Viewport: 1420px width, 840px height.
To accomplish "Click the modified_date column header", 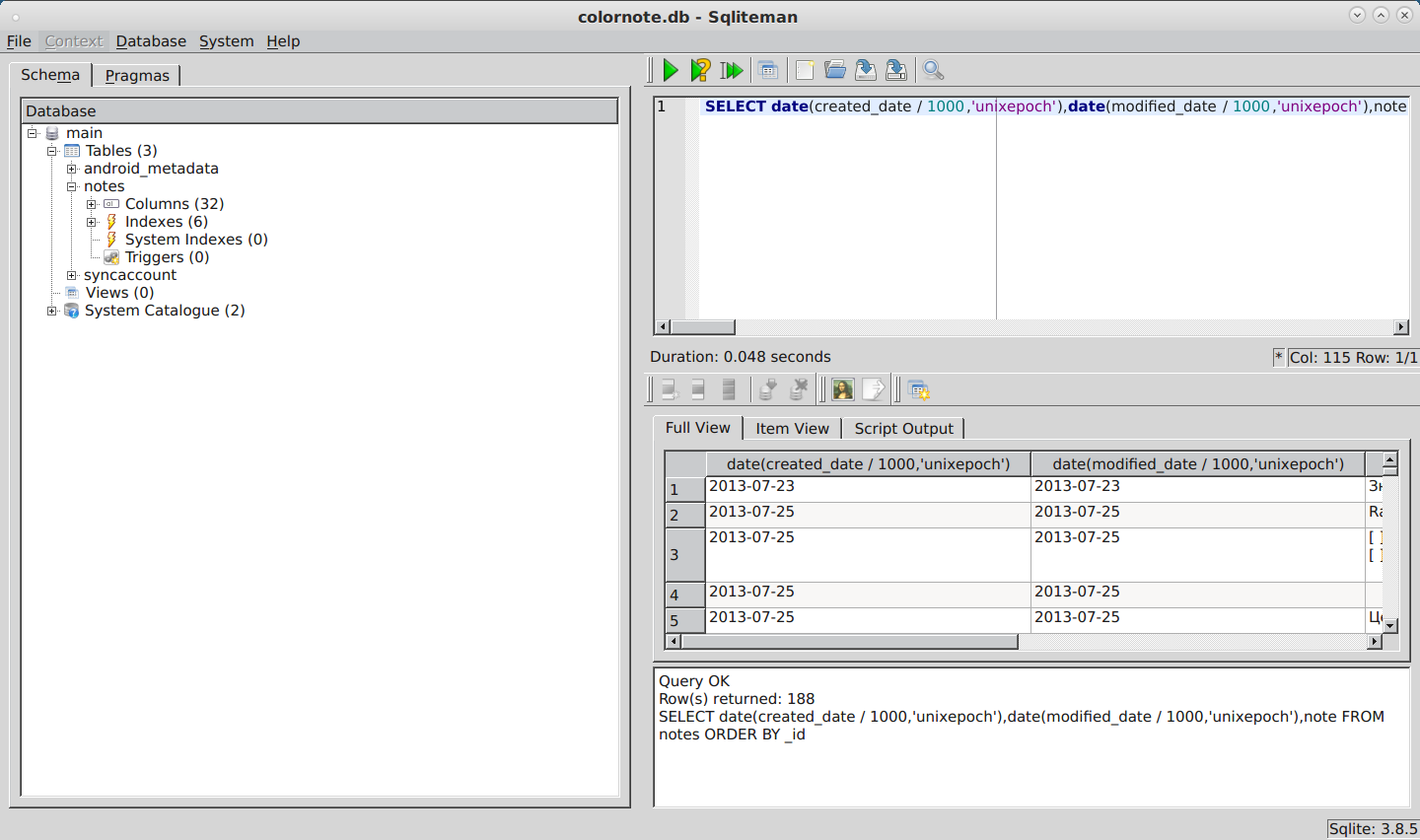I will [1198, 464].
